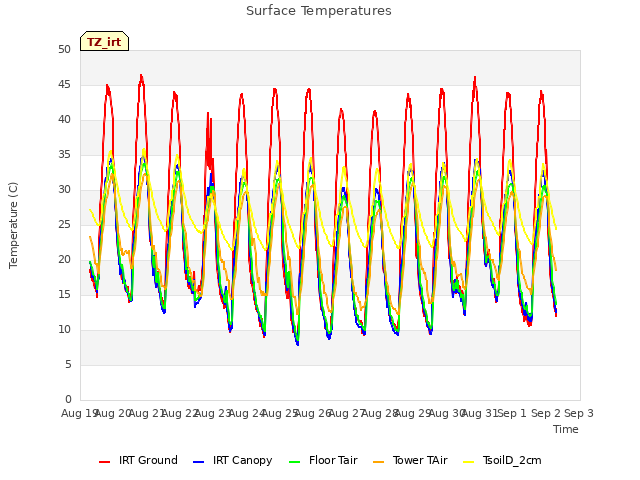
Task: Click the Time axis label
Action: [x=566, y=429]
